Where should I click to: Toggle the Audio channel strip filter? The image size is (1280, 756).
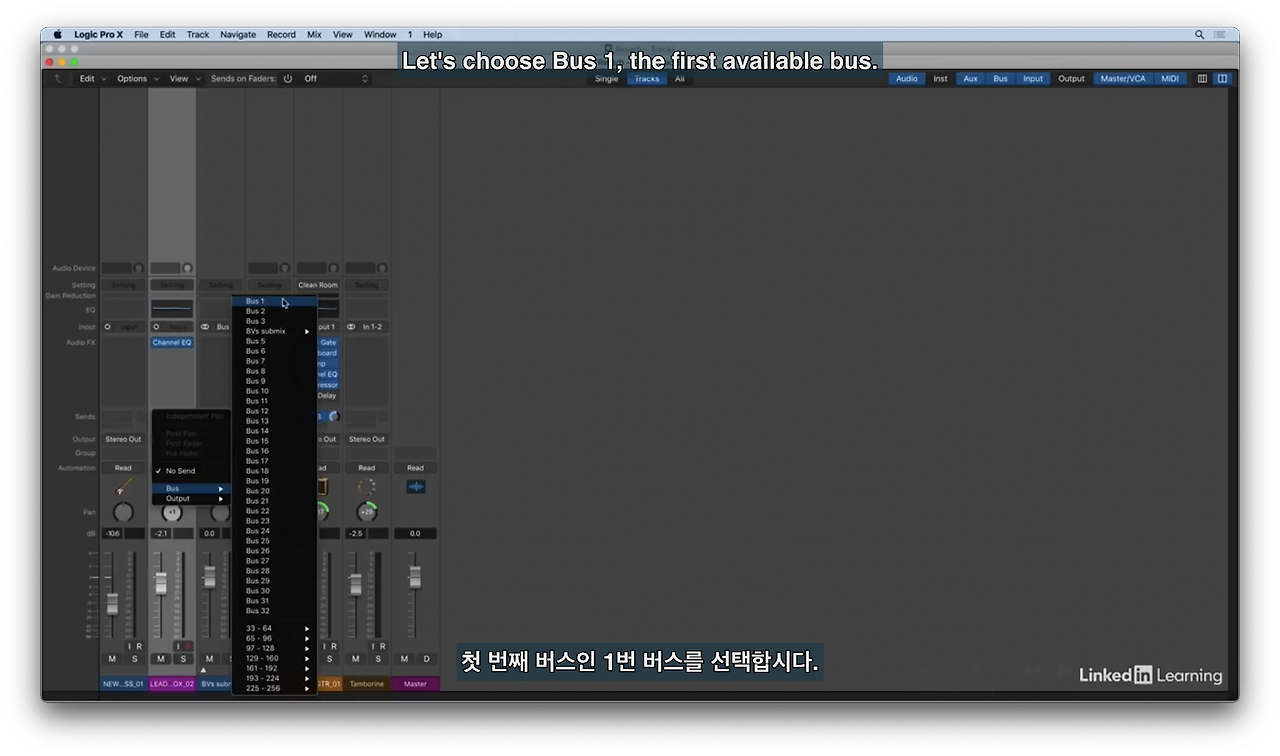pos(907,78)
